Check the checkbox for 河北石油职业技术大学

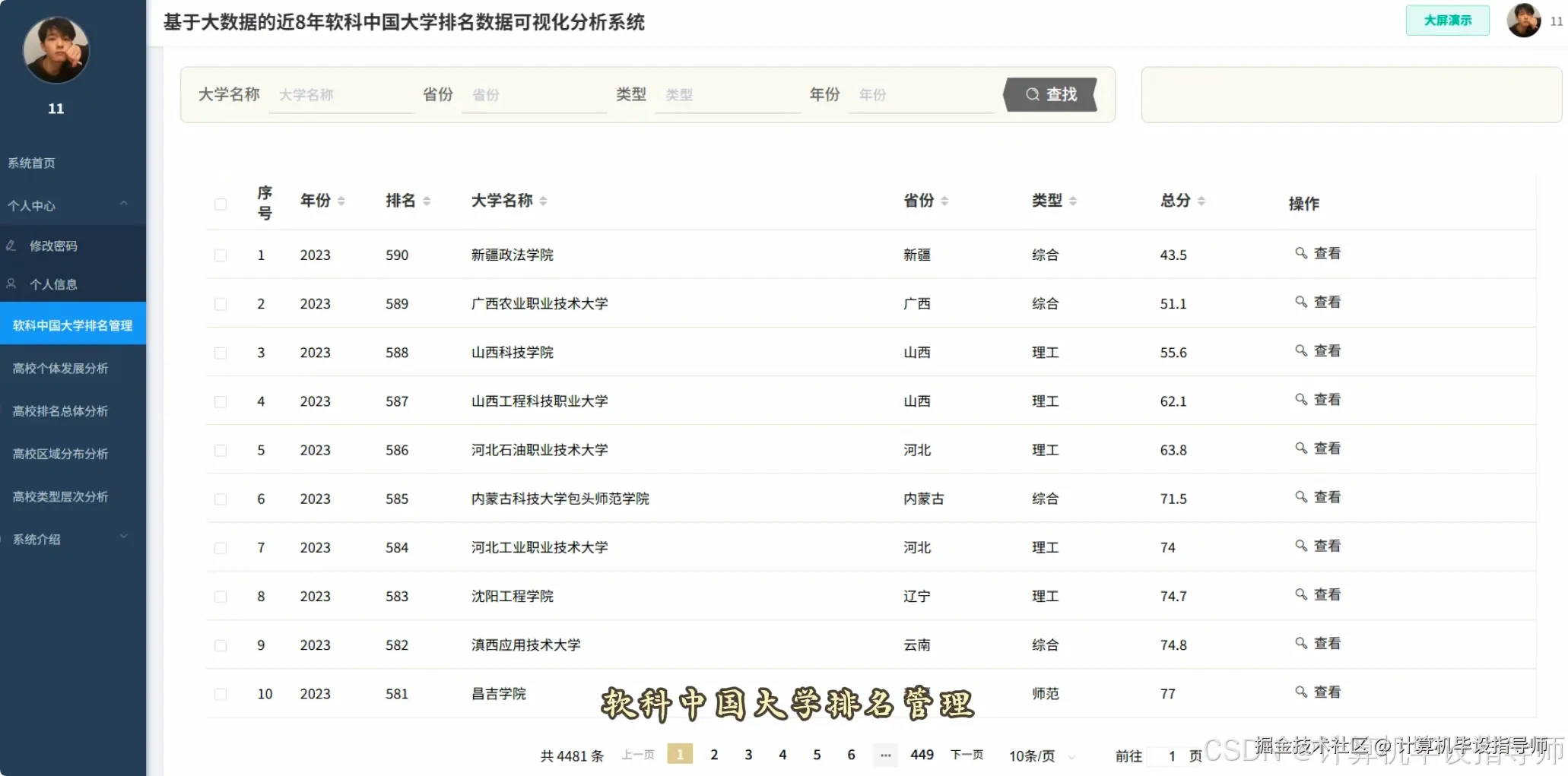coord(221,449)
